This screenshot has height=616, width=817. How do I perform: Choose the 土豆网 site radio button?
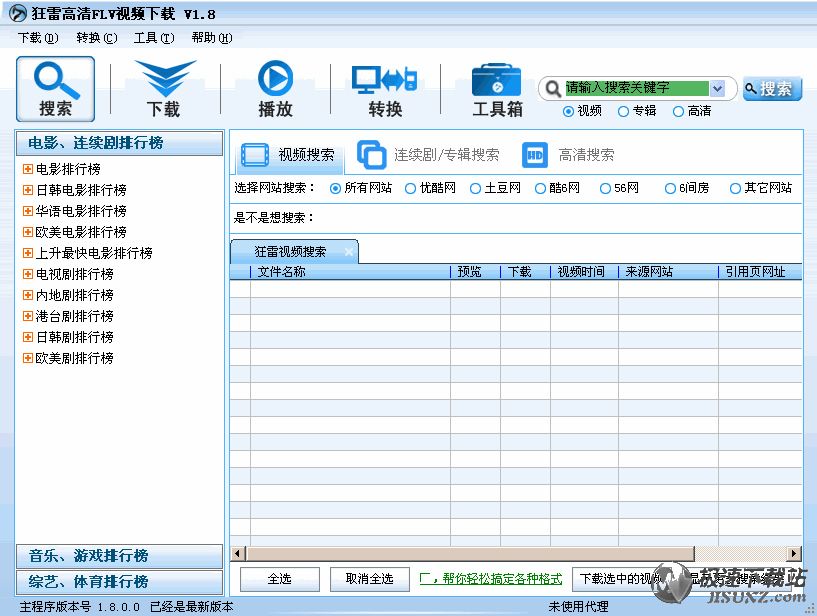[x=476, y=188]
